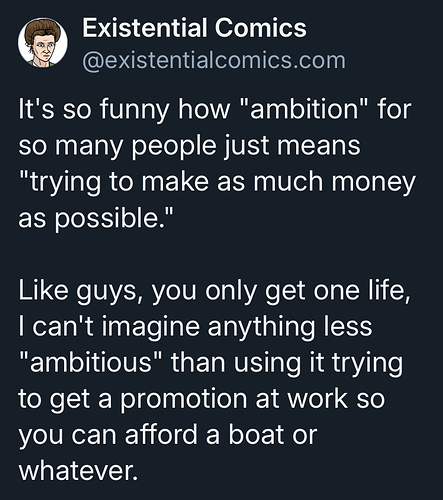Click the line "Like guys, you only get one life,"
Image resolution: width=443 pixels, height=500 pixels.
coord(214,291)
